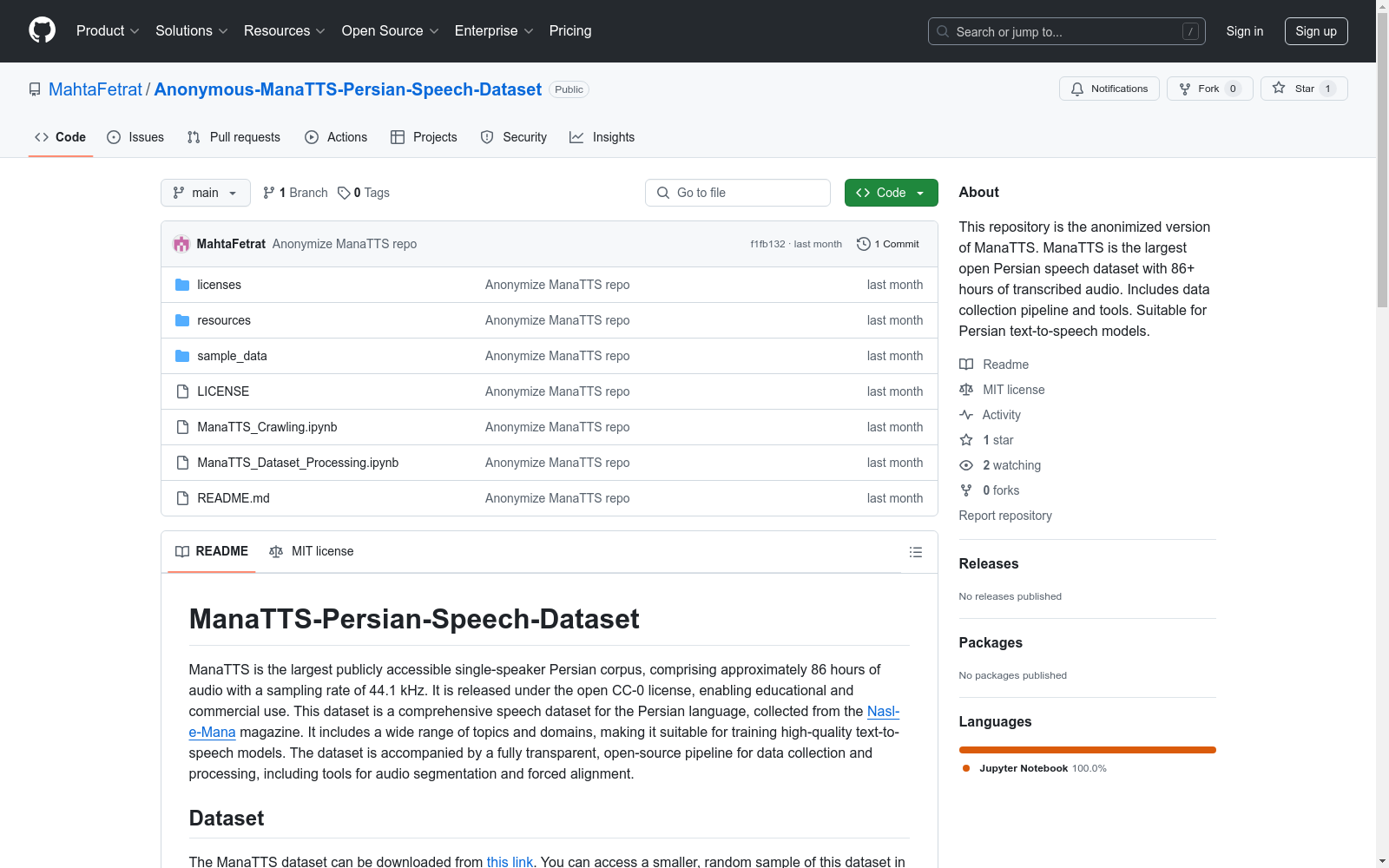Click the Jupyter Notebook 100.0% language entry

click(1035, 768)
